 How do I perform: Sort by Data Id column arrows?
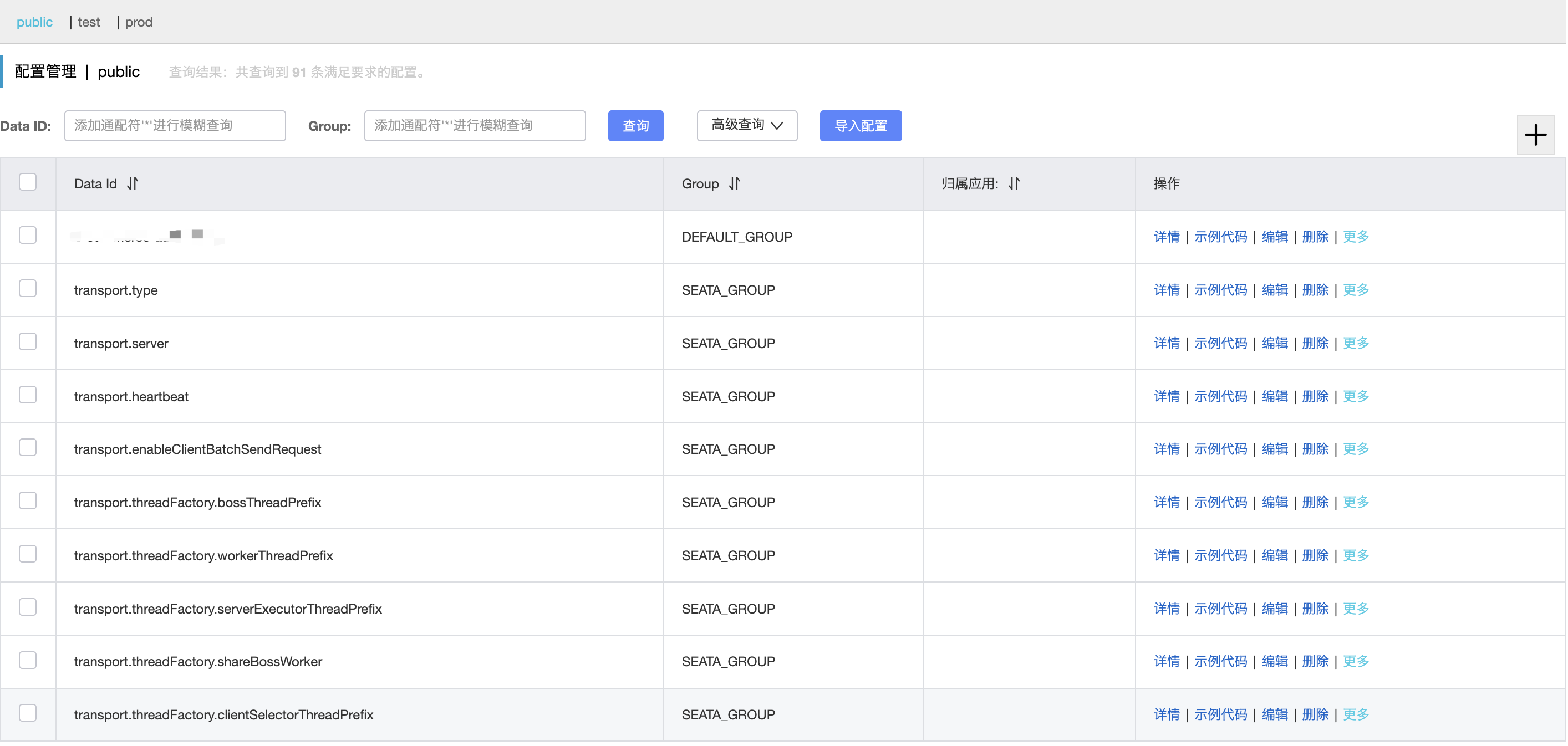[133, 183]
